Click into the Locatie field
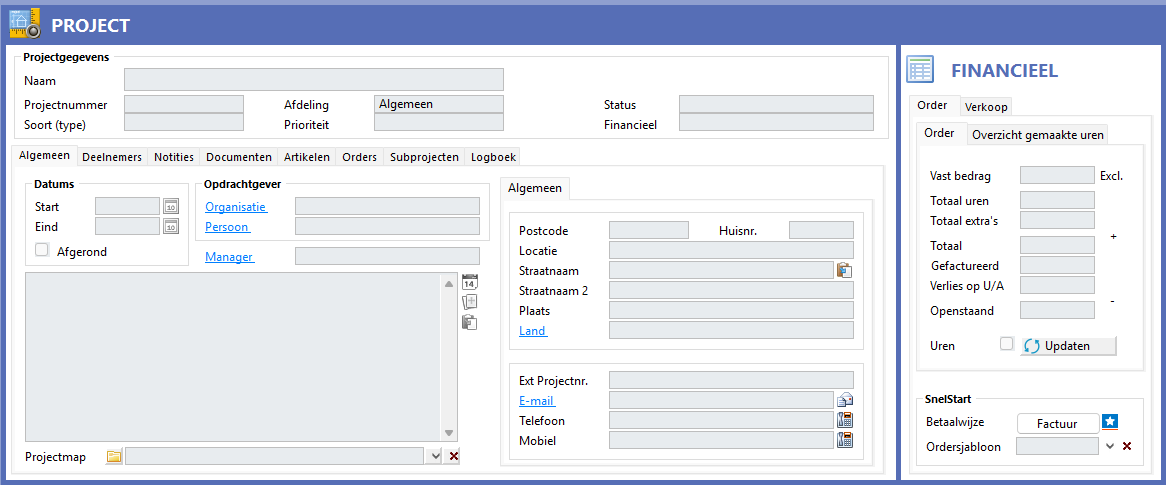Image resolution: width=1166 pixels, height=485 pixels. coord(732,250)
